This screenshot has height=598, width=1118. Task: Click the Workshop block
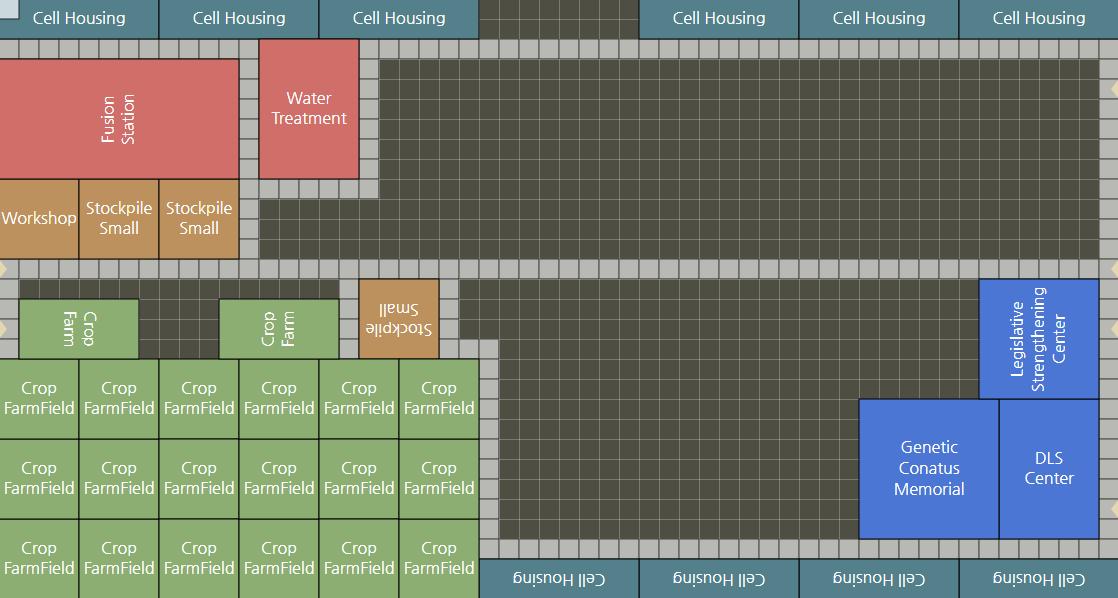click(x=39, y=219)
